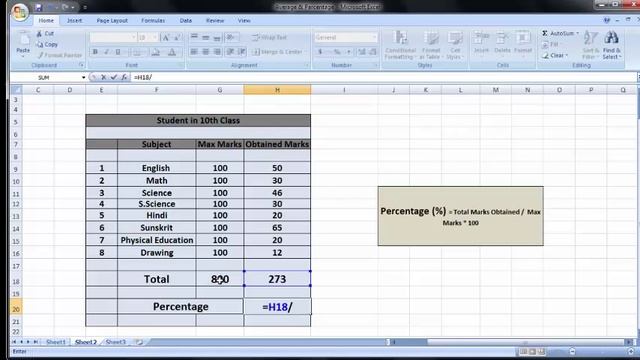Click Conditional Formatting in Styles group

[400, 45]
